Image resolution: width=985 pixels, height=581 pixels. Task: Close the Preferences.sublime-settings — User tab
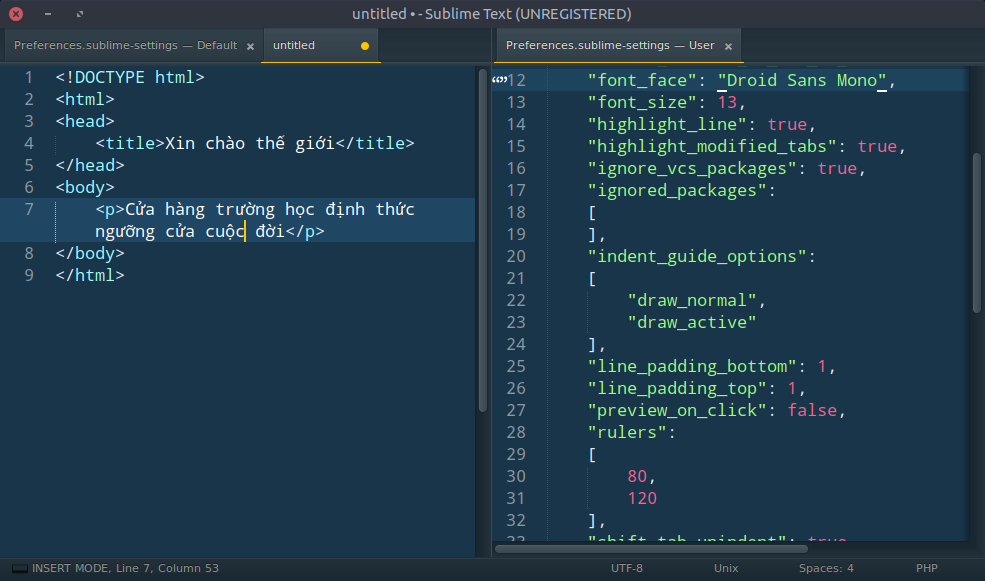[728, 46]
